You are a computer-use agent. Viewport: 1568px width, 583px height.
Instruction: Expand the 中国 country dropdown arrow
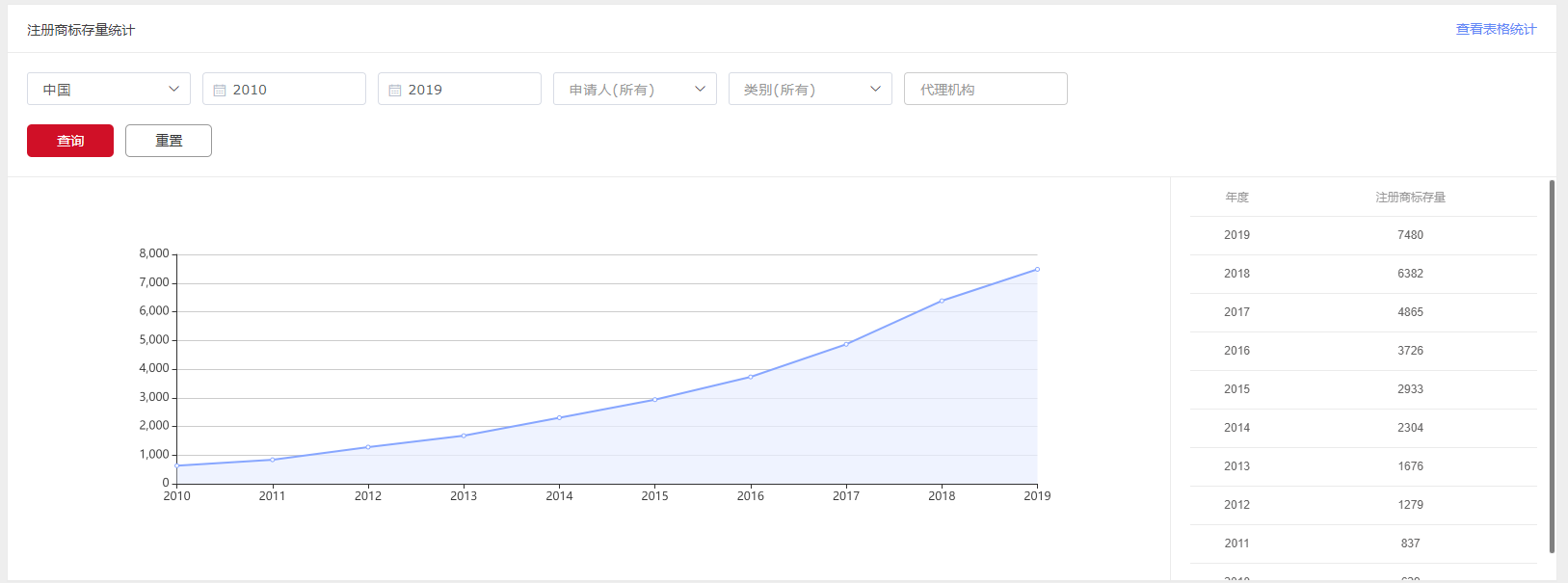point(173,89)
